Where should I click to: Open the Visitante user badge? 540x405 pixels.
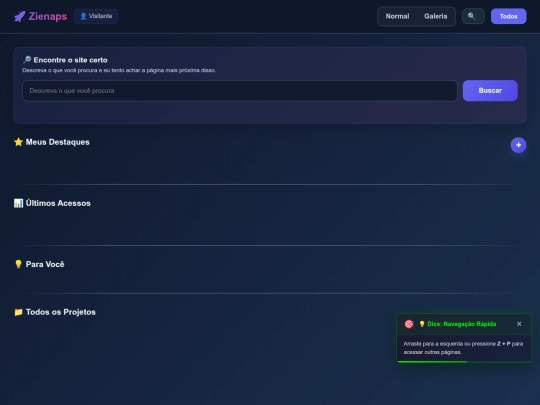click(96, 16)
